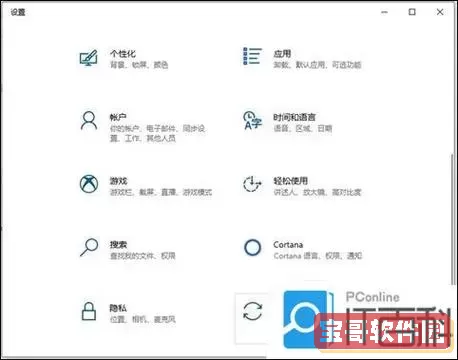Select the 隐私 heading label
Image resolution: width=458 pixels, height=360 pixels.
pyautogui.click(x=118, y=308)
